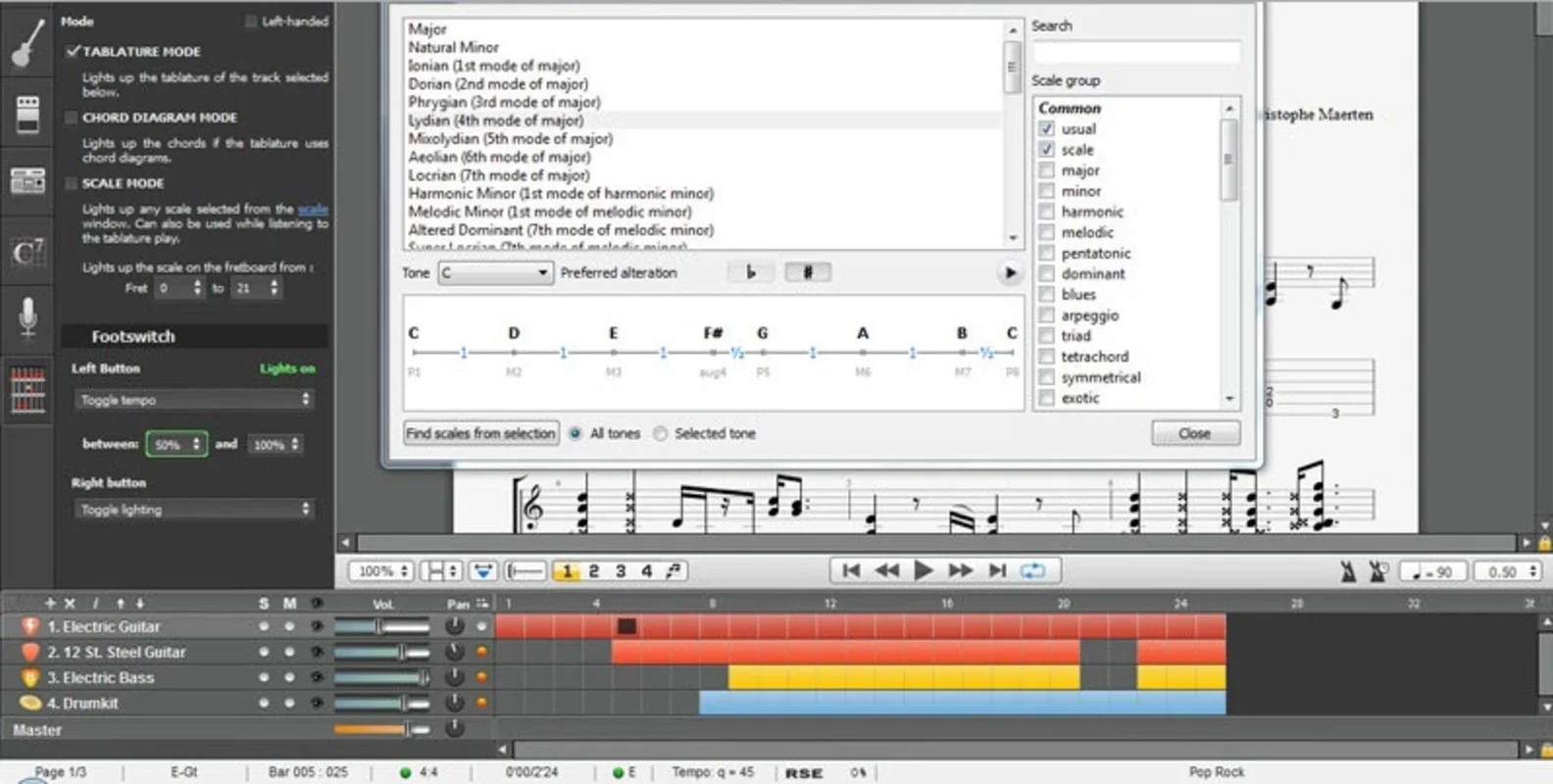This screenshot has width=1553, height=784.
Task: Toggle the metronome icon
Action: 1348,571
